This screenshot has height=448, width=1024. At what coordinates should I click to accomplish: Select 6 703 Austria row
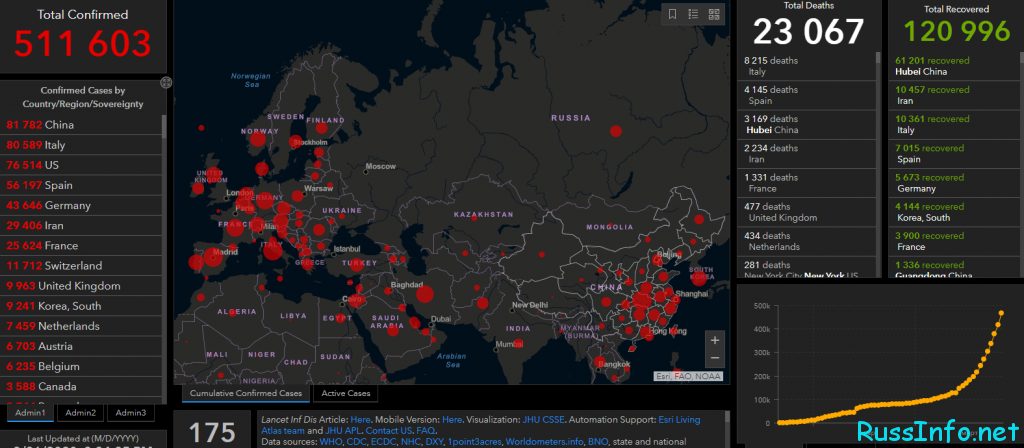point(80,347)
